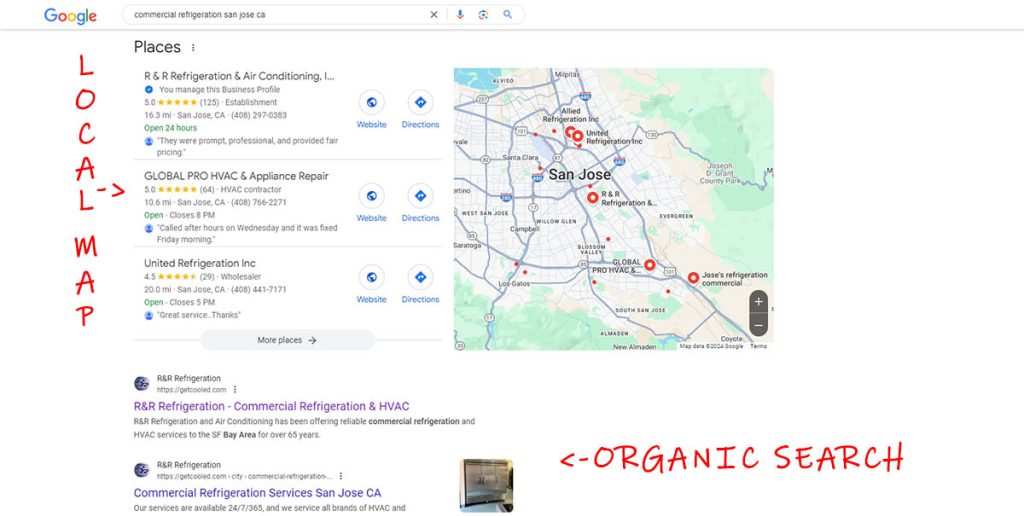Click the Google logo
Image resolution: width=1024 pixels, height=516 pixels.
tap(70, 16)
